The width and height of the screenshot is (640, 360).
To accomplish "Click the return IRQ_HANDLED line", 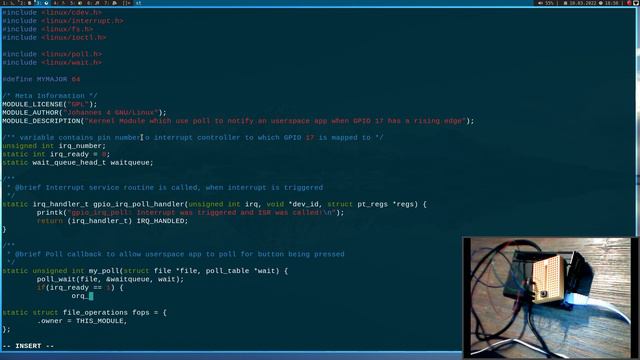I will pos(112,221).
